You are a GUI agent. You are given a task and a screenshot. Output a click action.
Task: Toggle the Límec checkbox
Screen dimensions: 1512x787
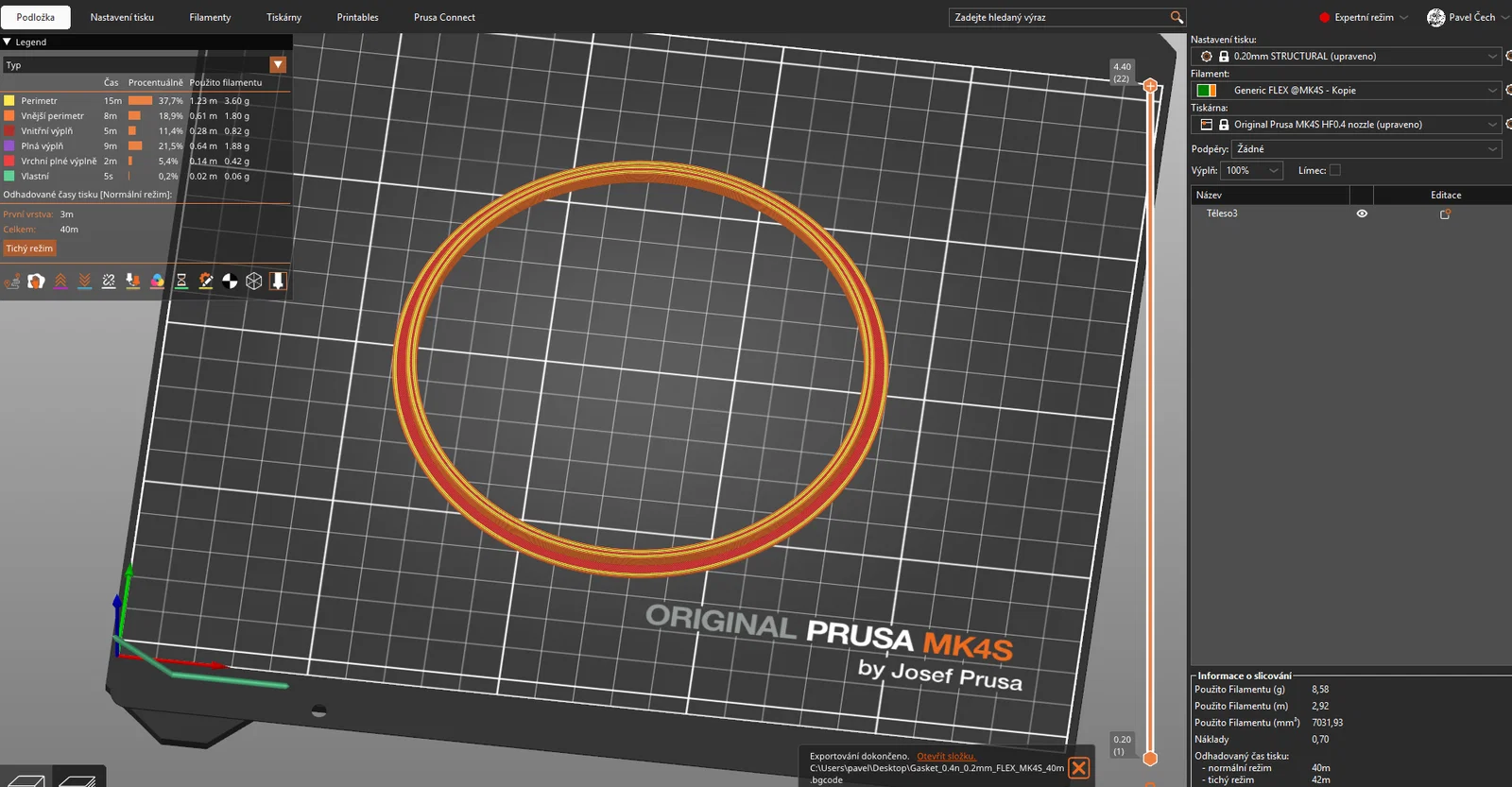click(1335, 170)
